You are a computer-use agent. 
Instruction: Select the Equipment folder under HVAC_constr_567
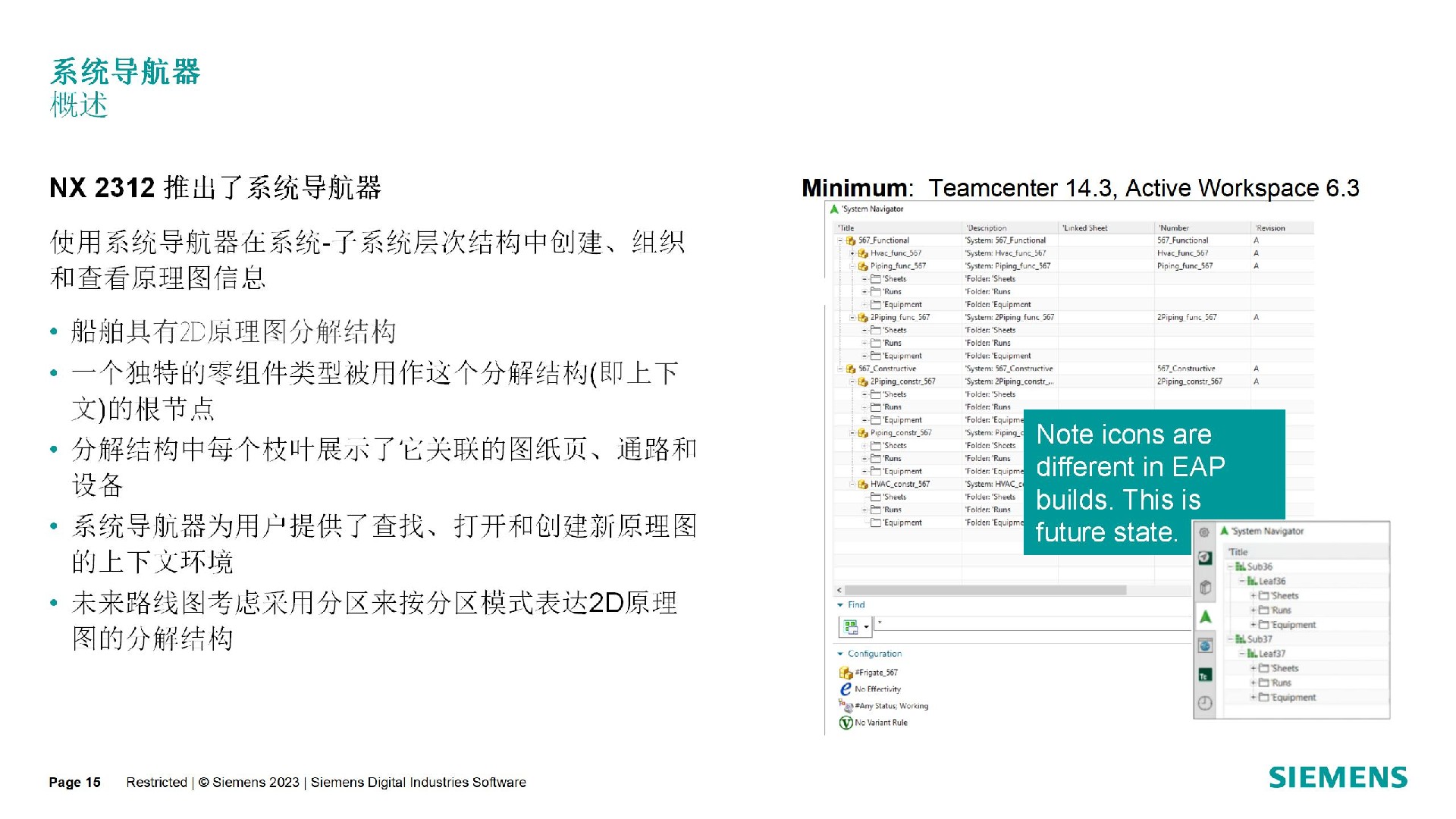896,523
